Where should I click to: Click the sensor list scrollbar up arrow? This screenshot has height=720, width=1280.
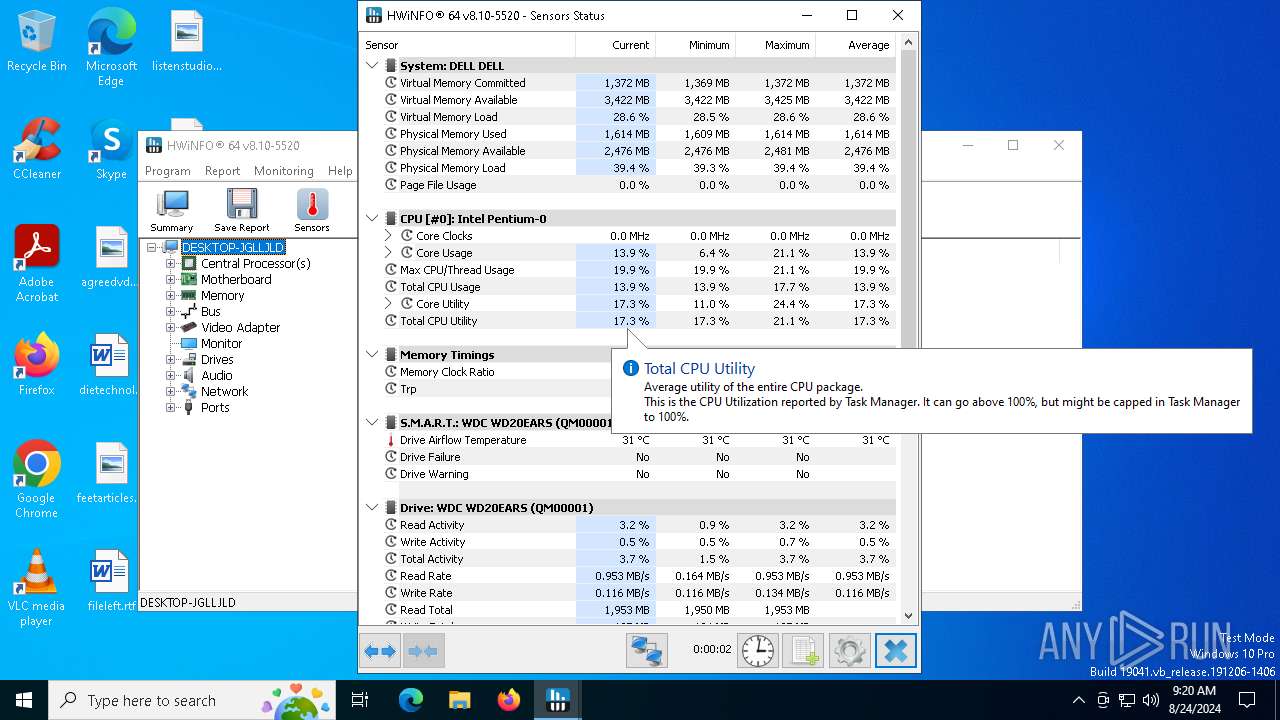(x=909, y=43)
